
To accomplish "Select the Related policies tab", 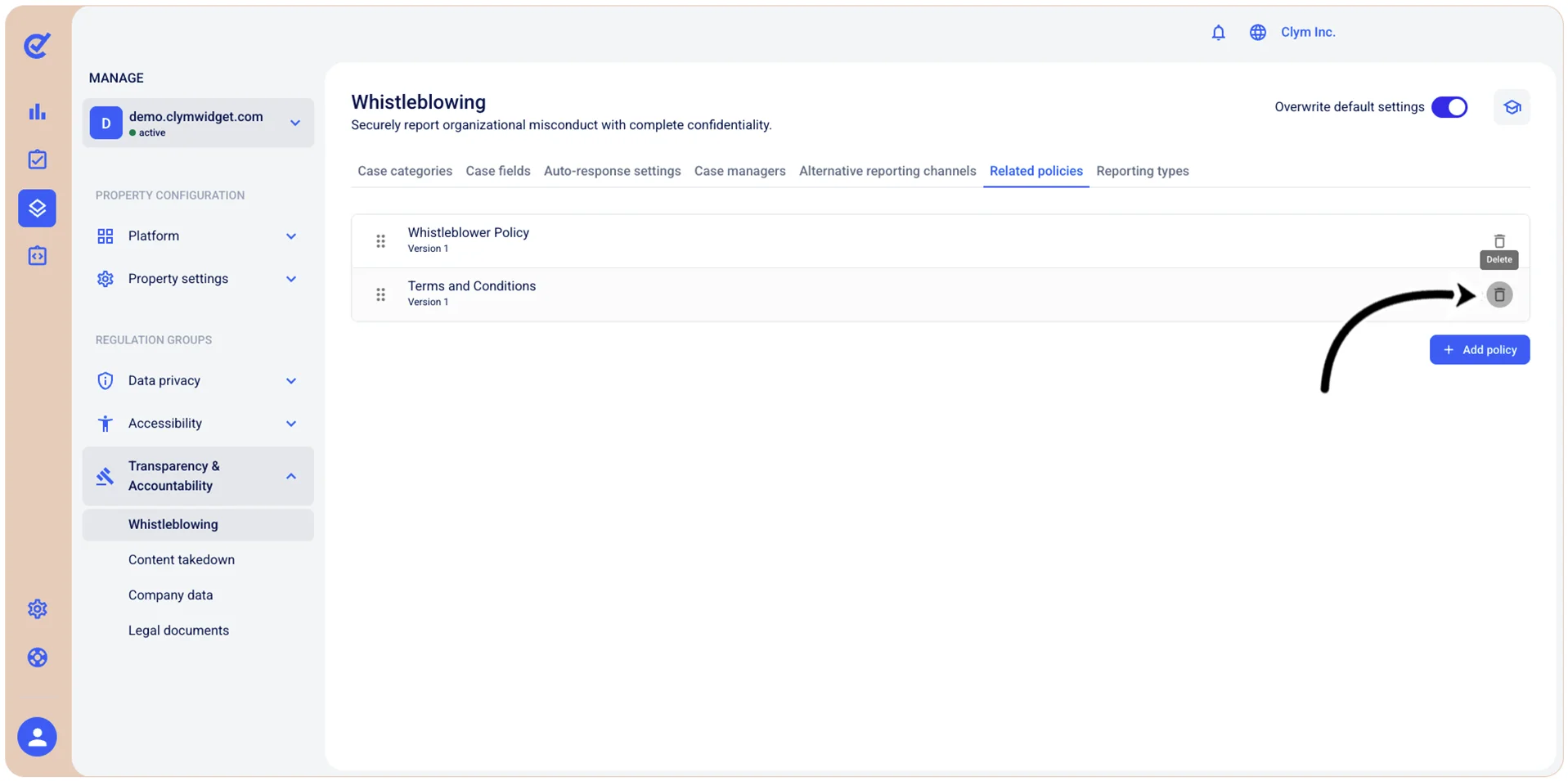I will (1036, 171).
